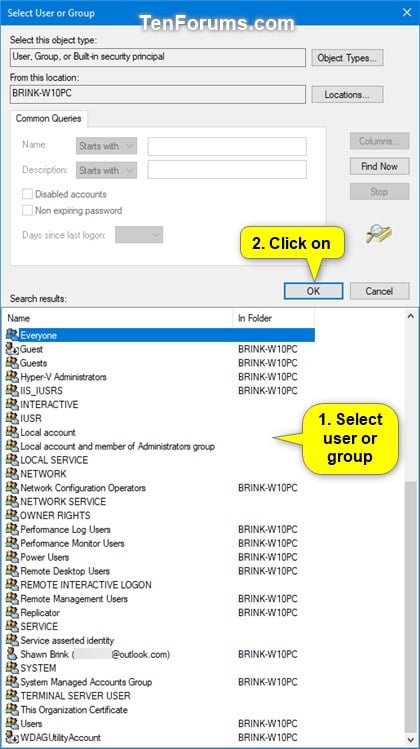Click the Find Now button
The image size is (420, 749).
[x=379, y=166]
